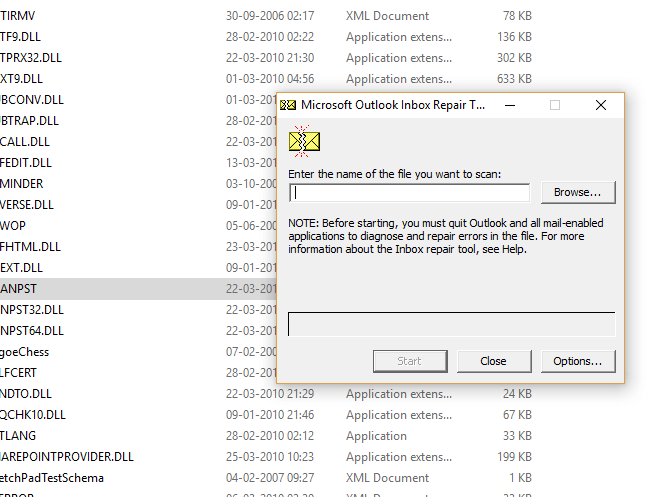Select the NDTO.DLL file

26,394
